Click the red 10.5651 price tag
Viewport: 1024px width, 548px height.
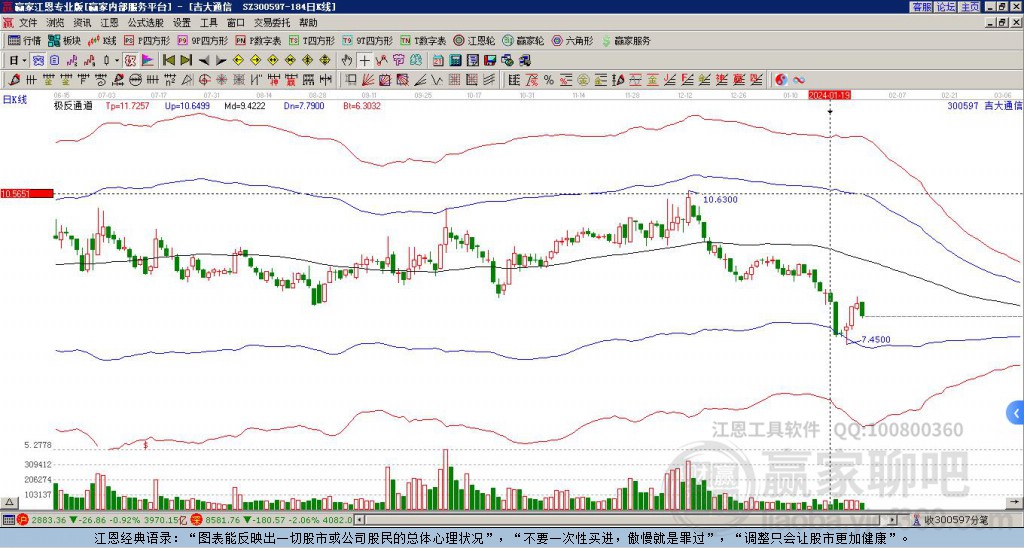27,194
